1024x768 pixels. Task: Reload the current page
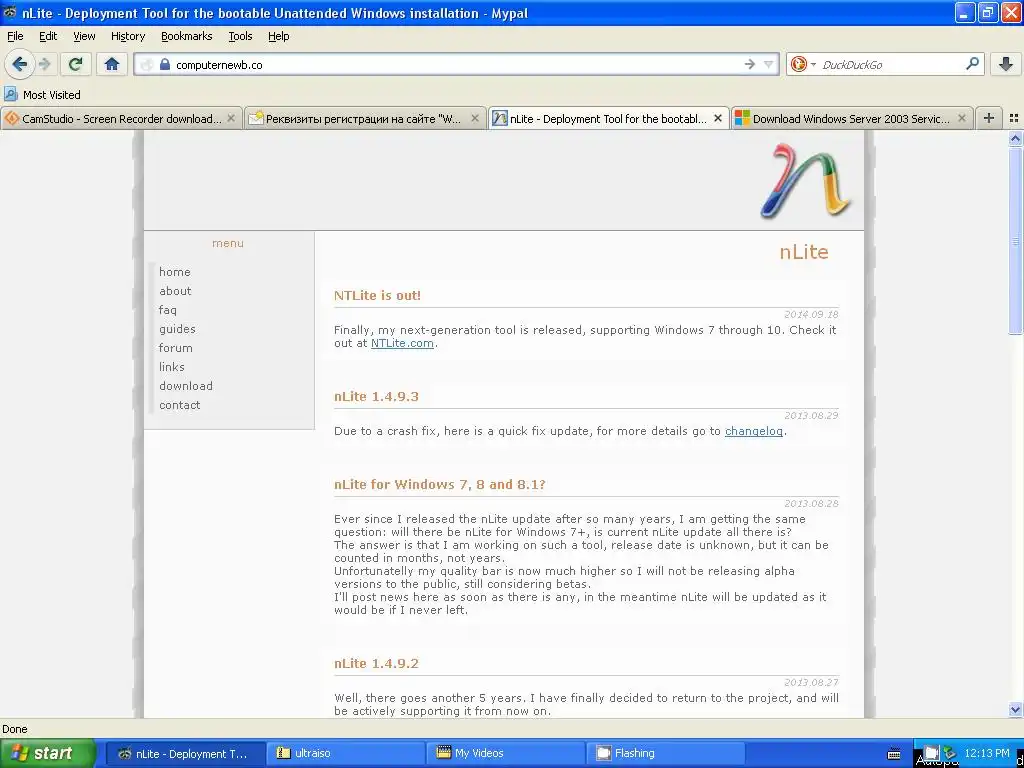coord(75,64)
